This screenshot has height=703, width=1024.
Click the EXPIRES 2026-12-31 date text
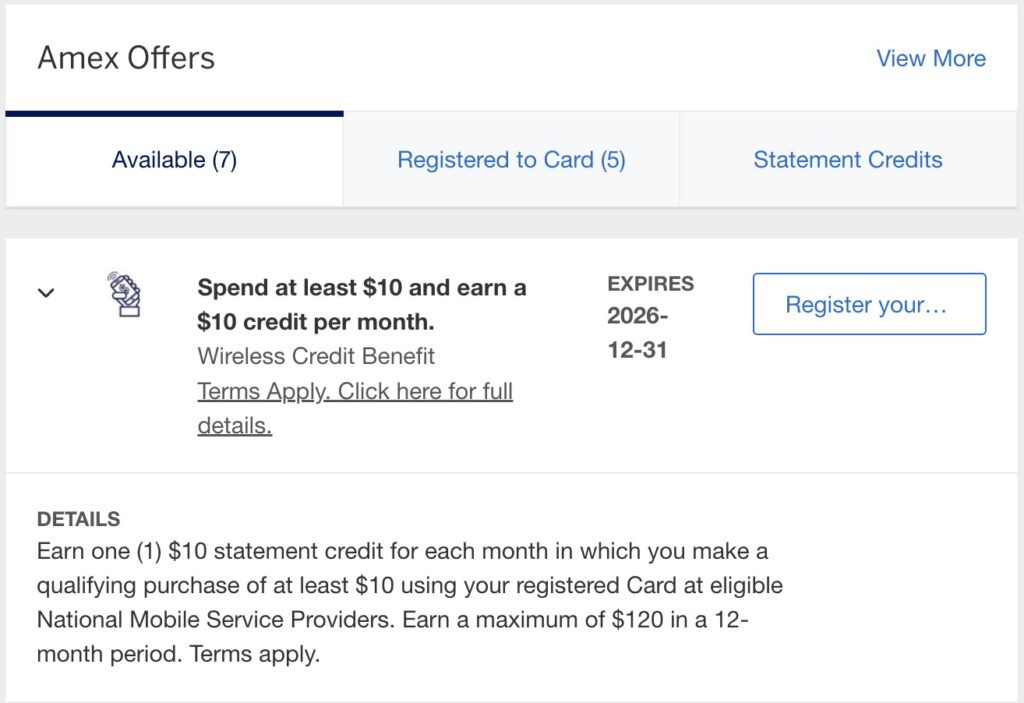(x=648, y=310)
